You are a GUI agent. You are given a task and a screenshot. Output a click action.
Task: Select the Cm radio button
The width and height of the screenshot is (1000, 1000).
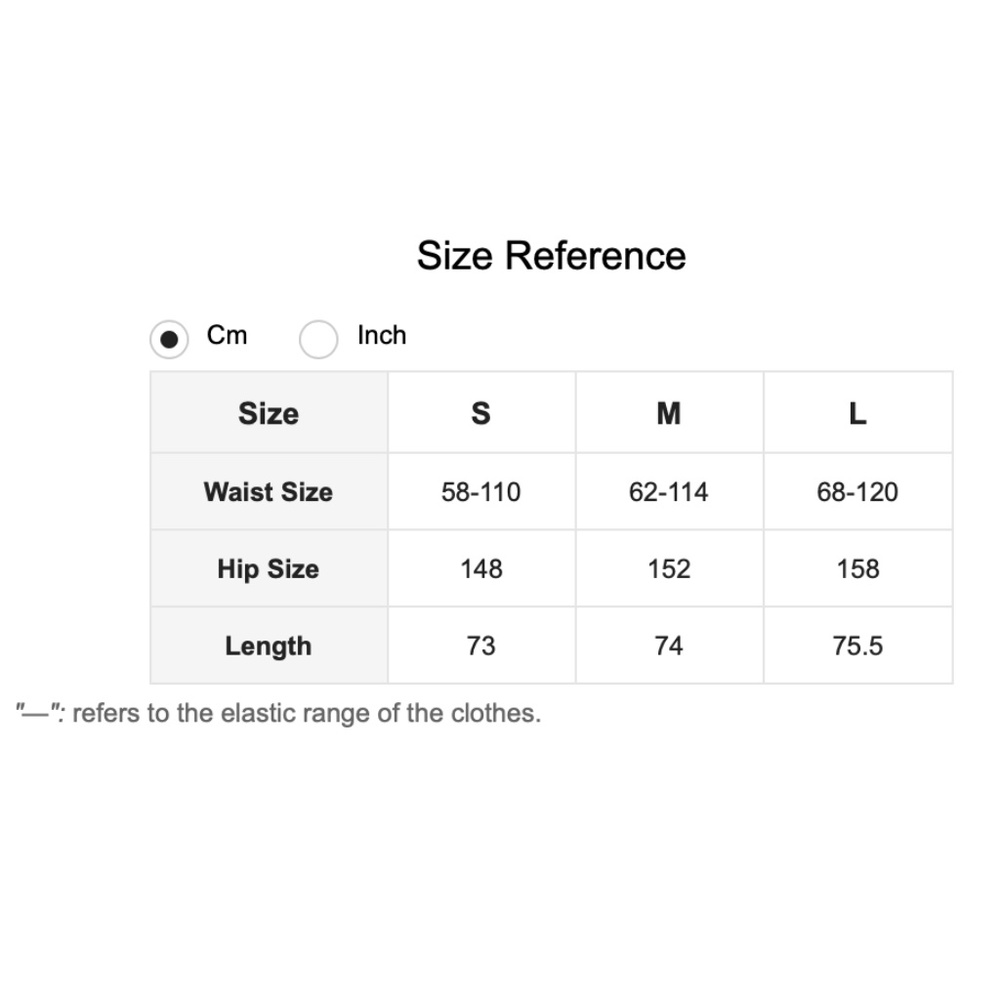click(x=169, y=340)
